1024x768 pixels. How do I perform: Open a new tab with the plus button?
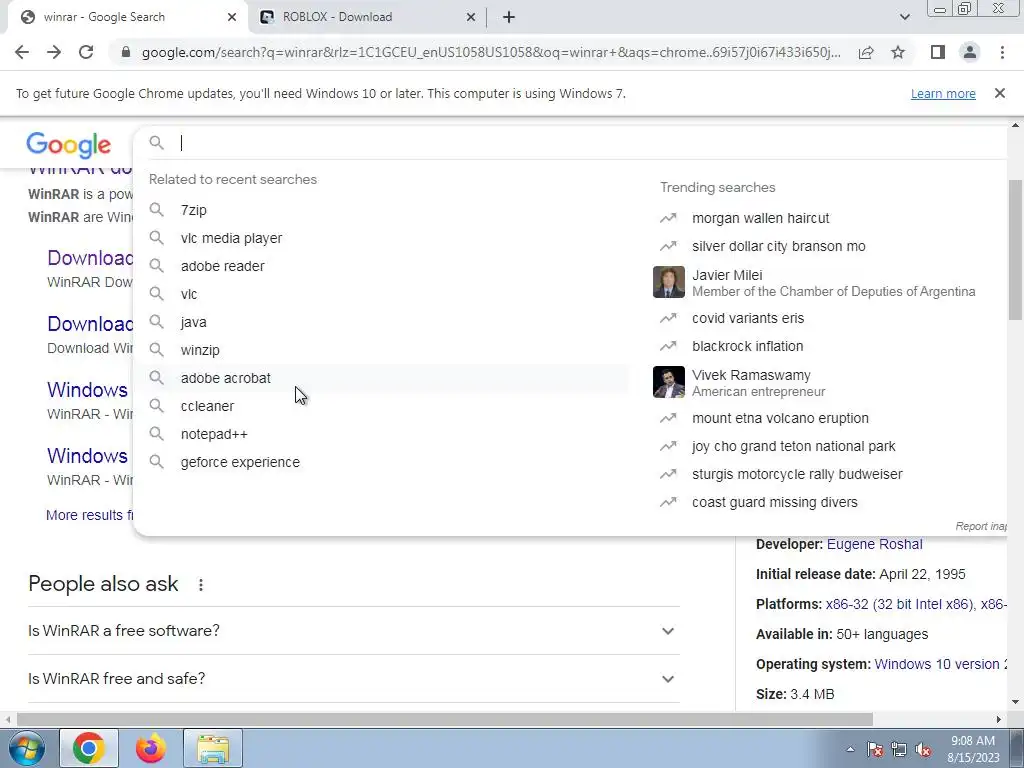pyautogui.click(x=509, y=17)
